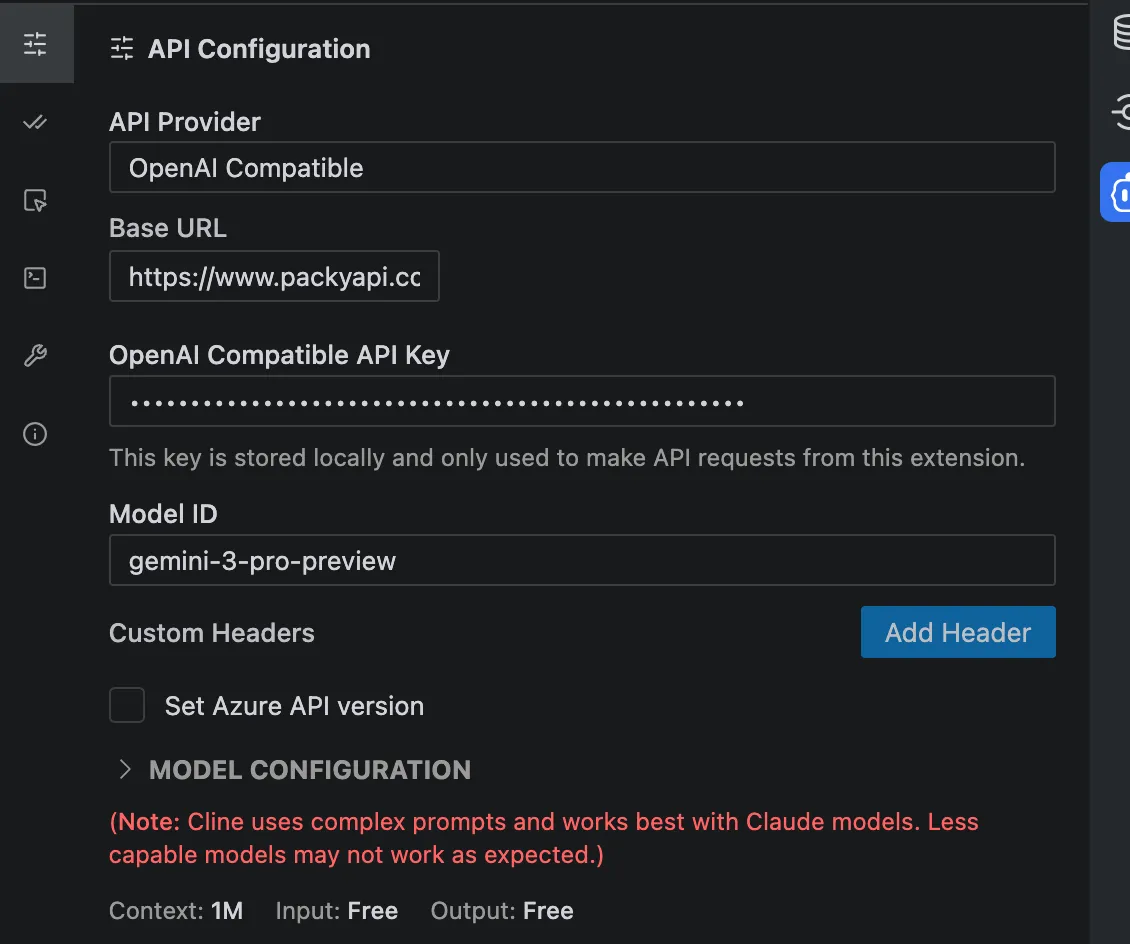Click the partially visible icon below database icon
1130x944 pixels.
point(1122,112)
